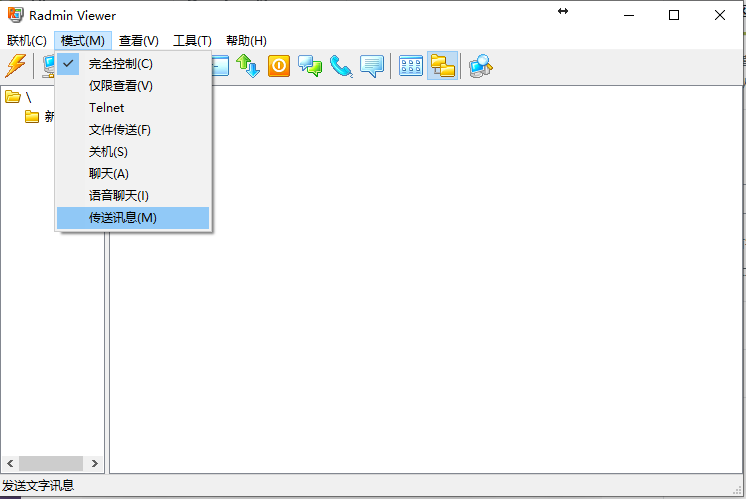Open the 联机(C) menu
This screenshot has width=746, height=499.
click(x=27, y=40)
